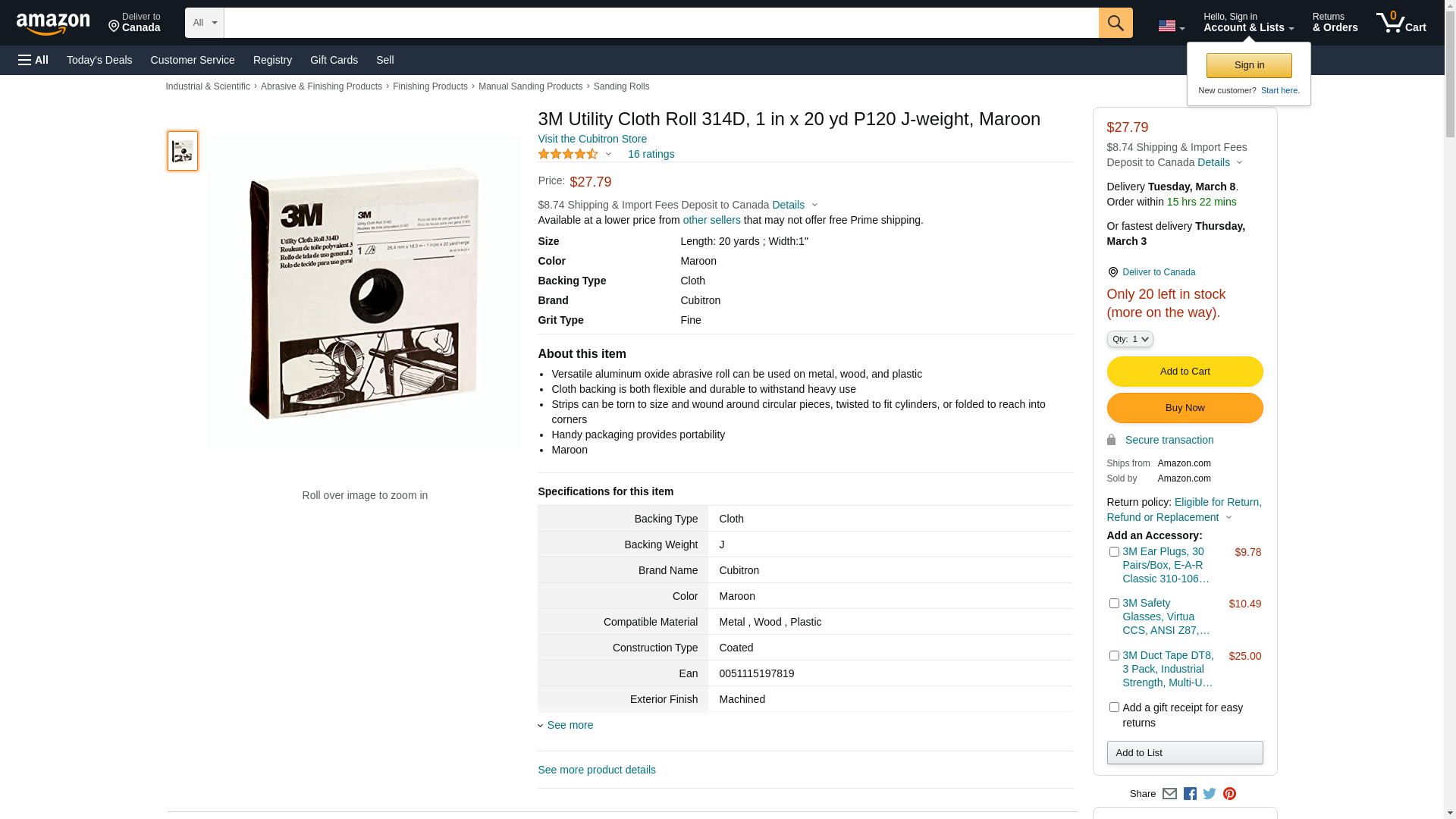This screenshot has width=1456, height=819.
Task: Click the star rating display
Action: 568,154
